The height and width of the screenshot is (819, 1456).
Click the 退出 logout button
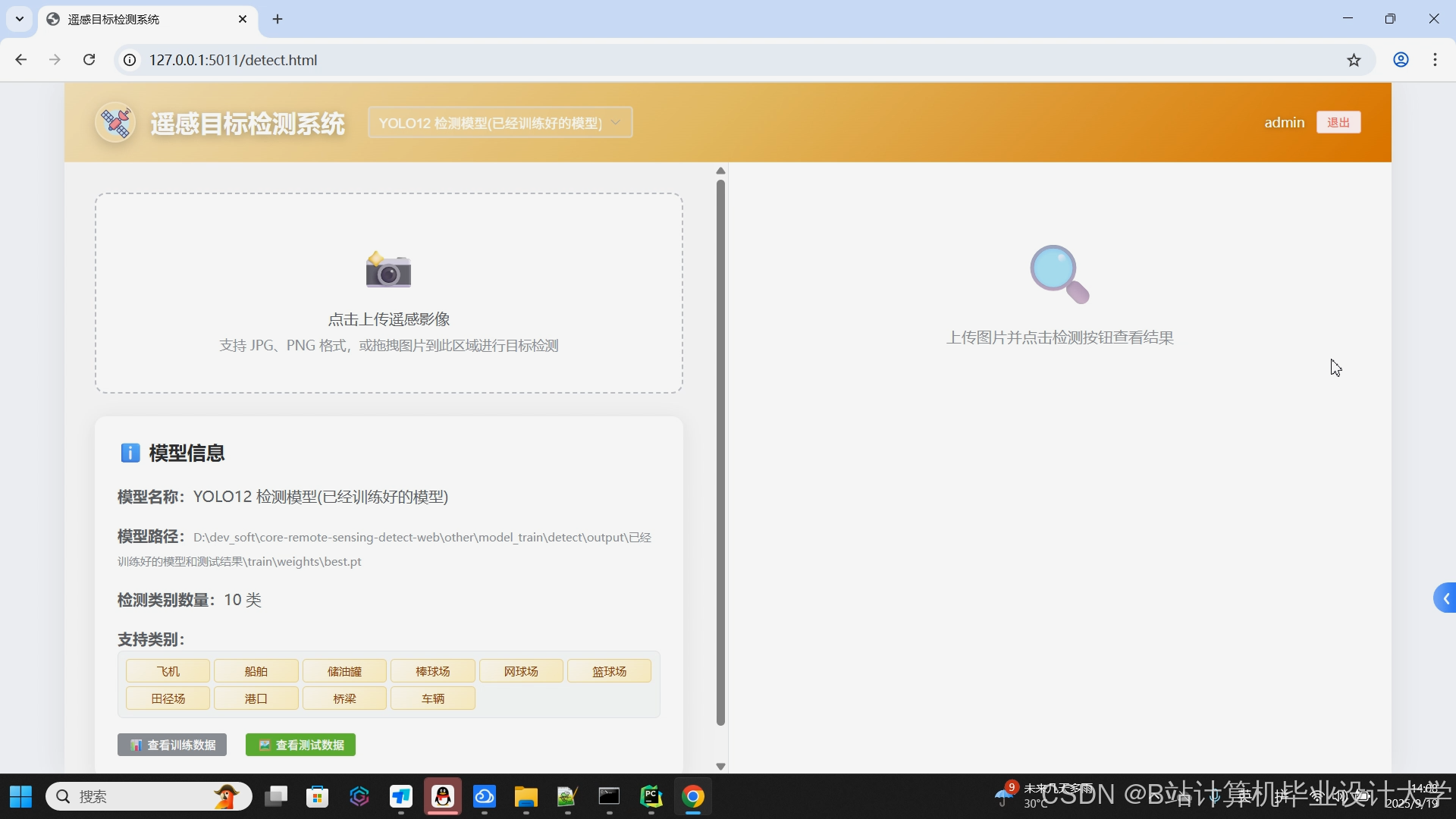coord(1338,123)
